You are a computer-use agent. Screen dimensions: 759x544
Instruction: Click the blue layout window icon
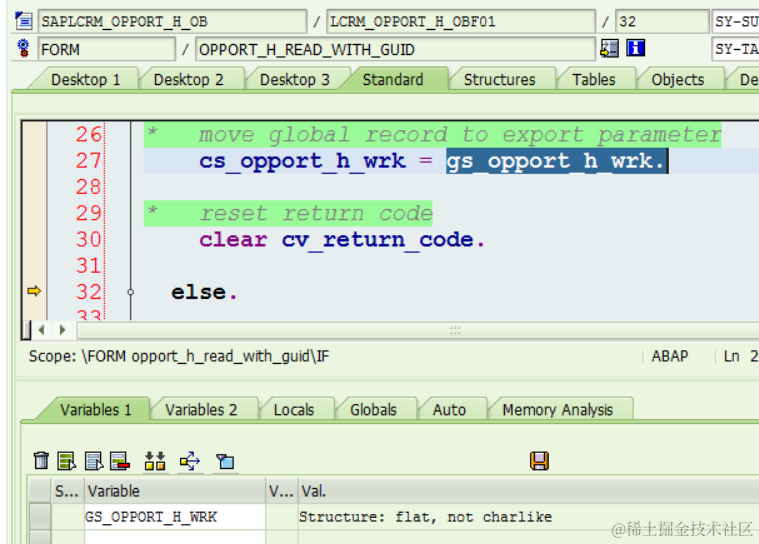pyautogui.click(x=225, y=461)
